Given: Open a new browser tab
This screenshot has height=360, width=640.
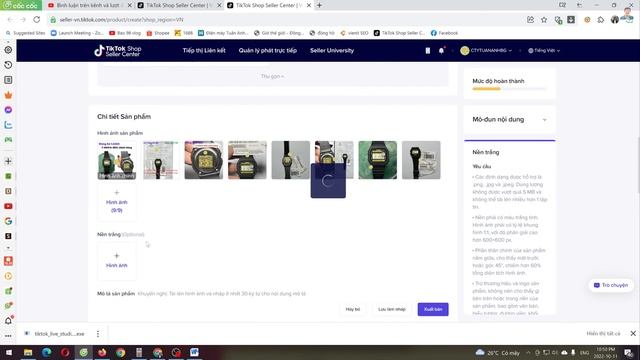Looking at the screenshot, I should (319, 5).
